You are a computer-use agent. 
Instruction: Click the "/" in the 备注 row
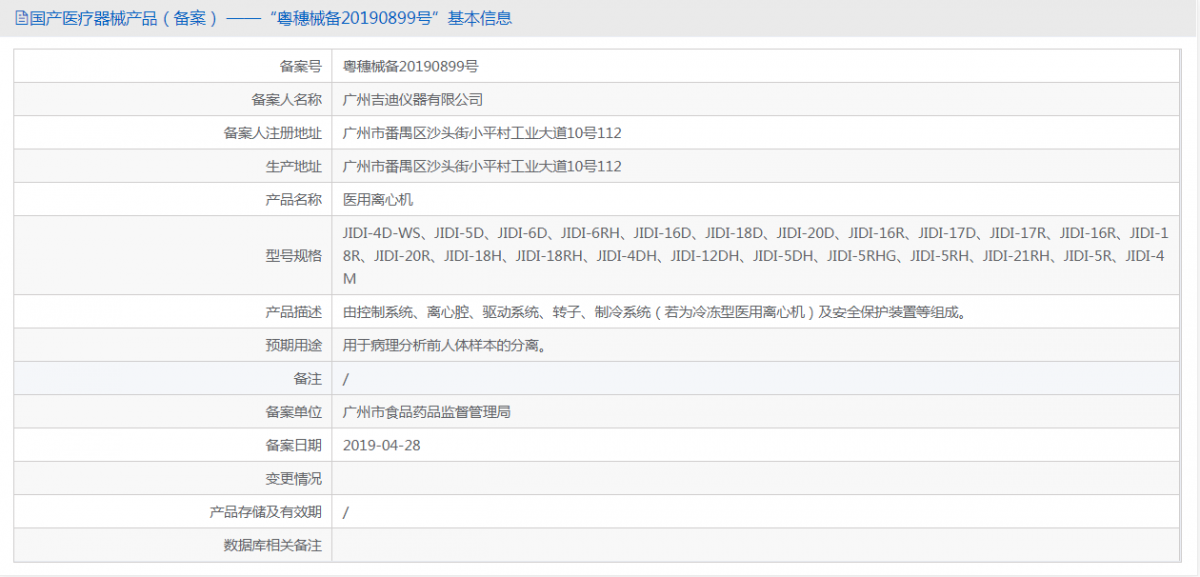click(343, 378)
